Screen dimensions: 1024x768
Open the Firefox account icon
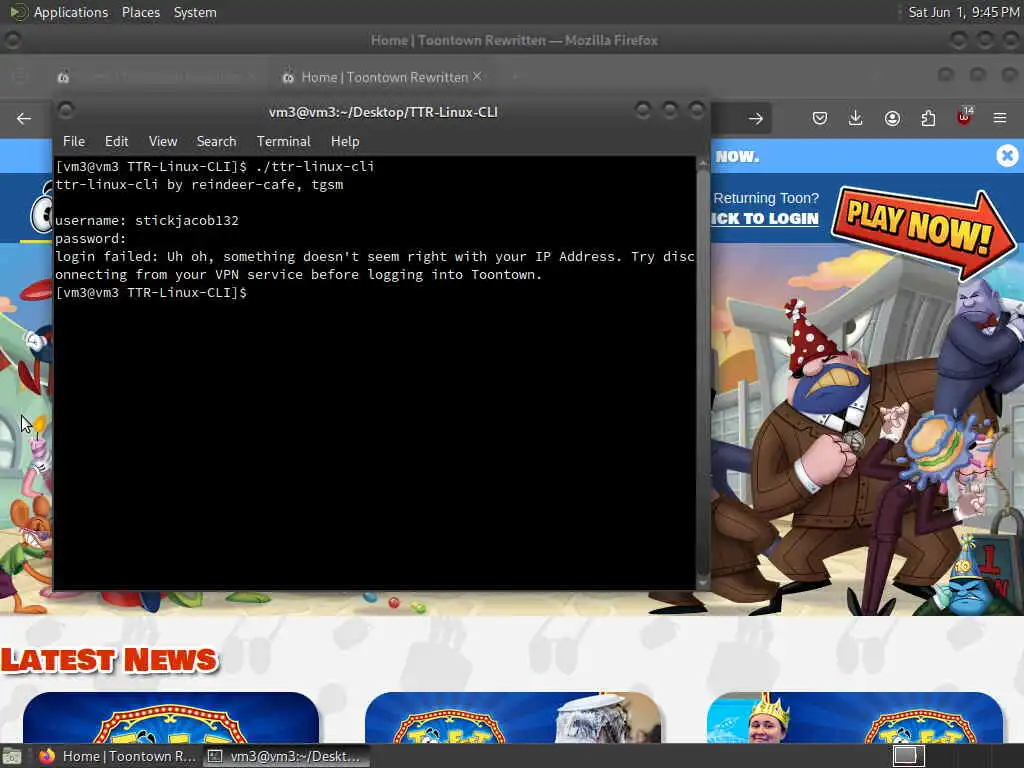pyautogui.click(x=892, y=118)
